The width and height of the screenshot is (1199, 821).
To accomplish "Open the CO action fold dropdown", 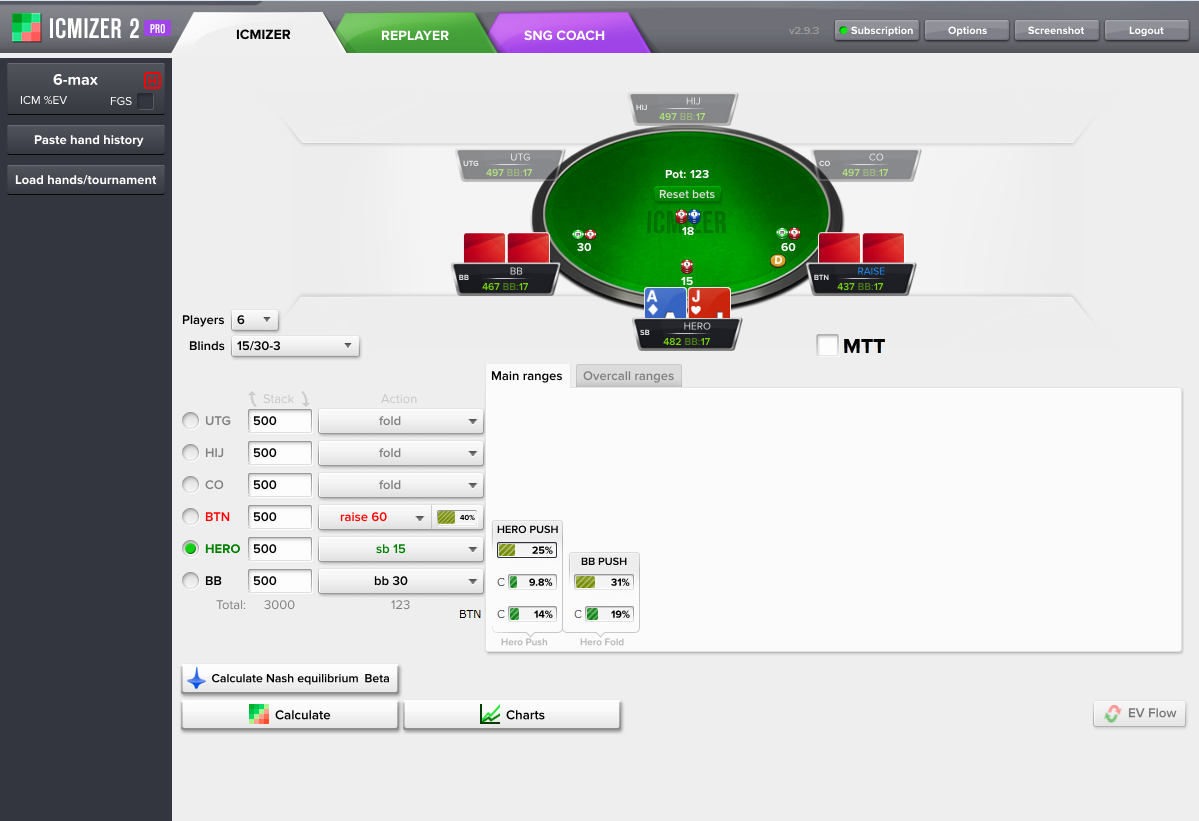I will pos(401,485).
